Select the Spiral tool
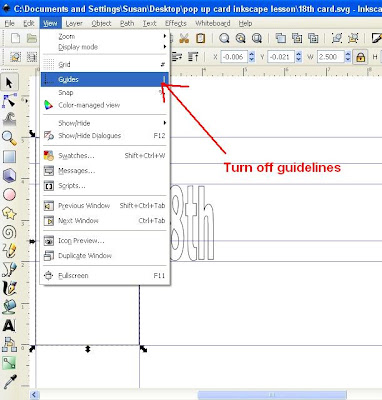The width and height of the screenshot is (382, 400). (x=9, y=232)
